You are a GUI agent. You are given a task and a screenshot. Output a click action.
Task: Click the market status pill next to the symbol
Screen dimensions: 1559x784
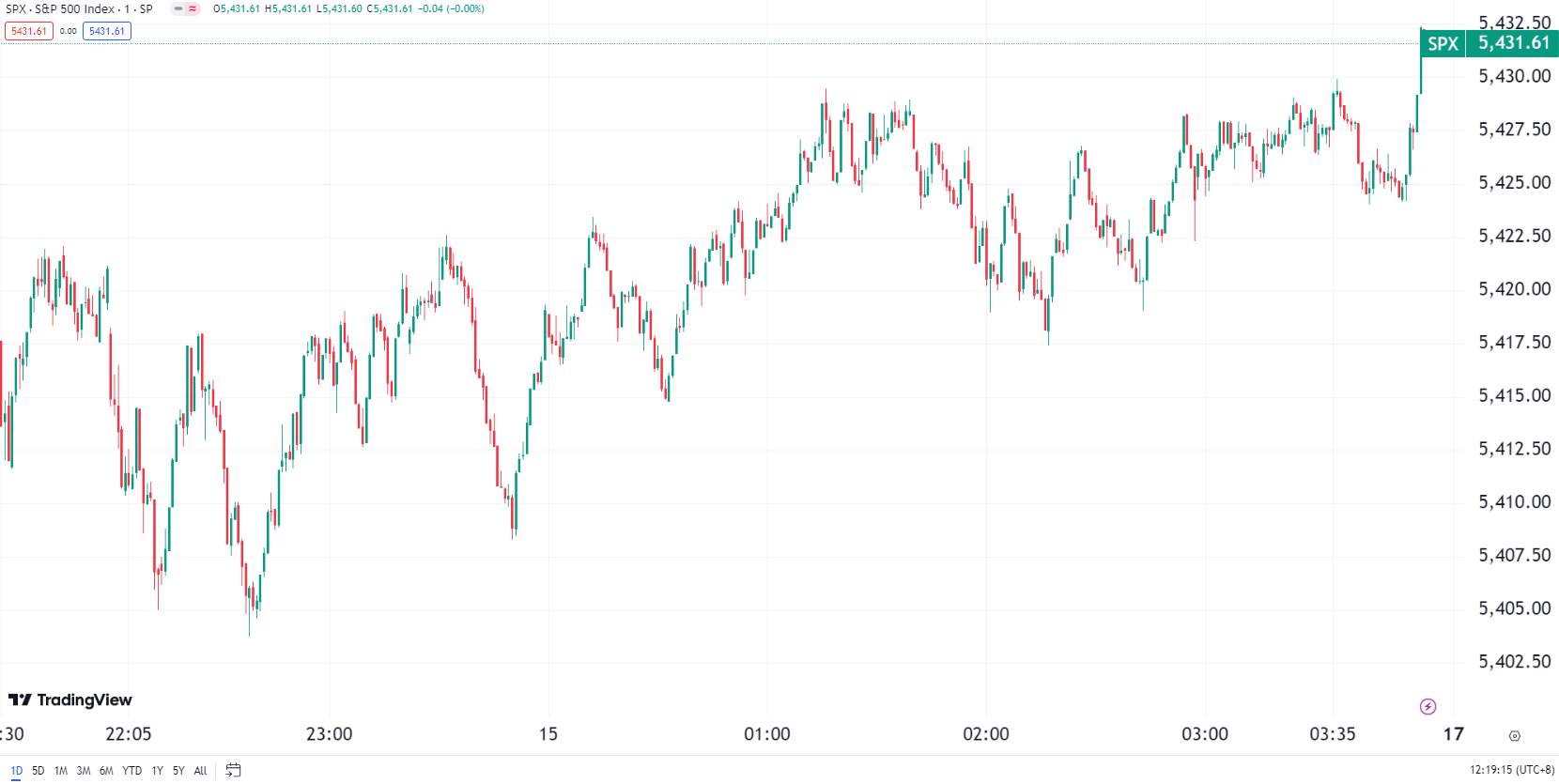click(x=185, y=8)
